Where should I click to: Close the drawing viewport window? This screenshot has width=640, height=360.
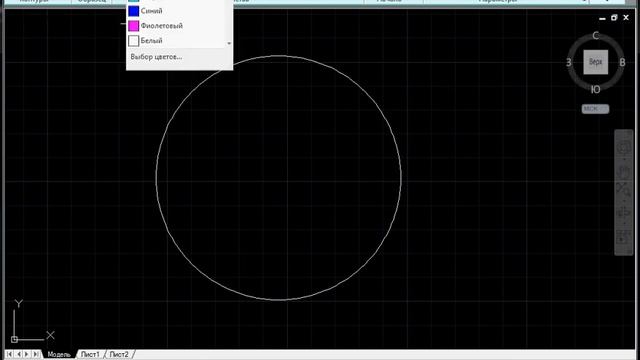coord(626,18)
